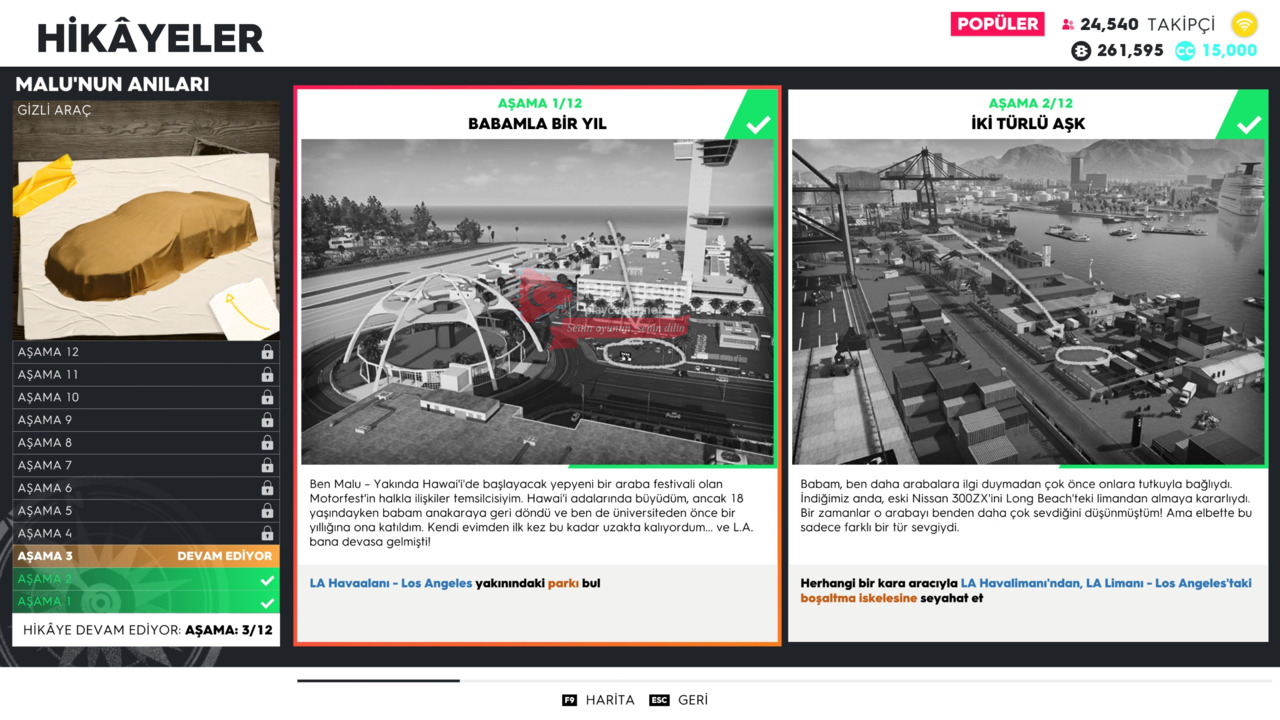Click the Crew Credits icon beside 15,000
The width and height of the screenshot is (1280, 720).
1185,51
